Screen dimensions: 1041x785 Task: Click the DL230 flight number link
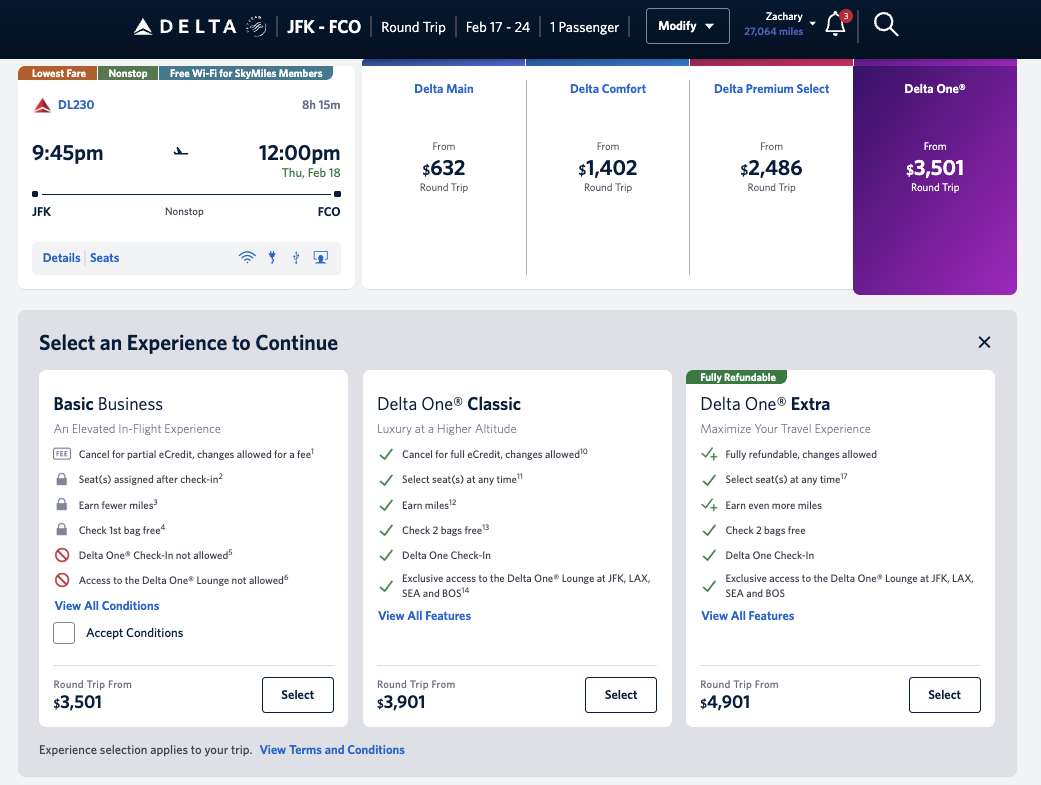pos(76,105)
